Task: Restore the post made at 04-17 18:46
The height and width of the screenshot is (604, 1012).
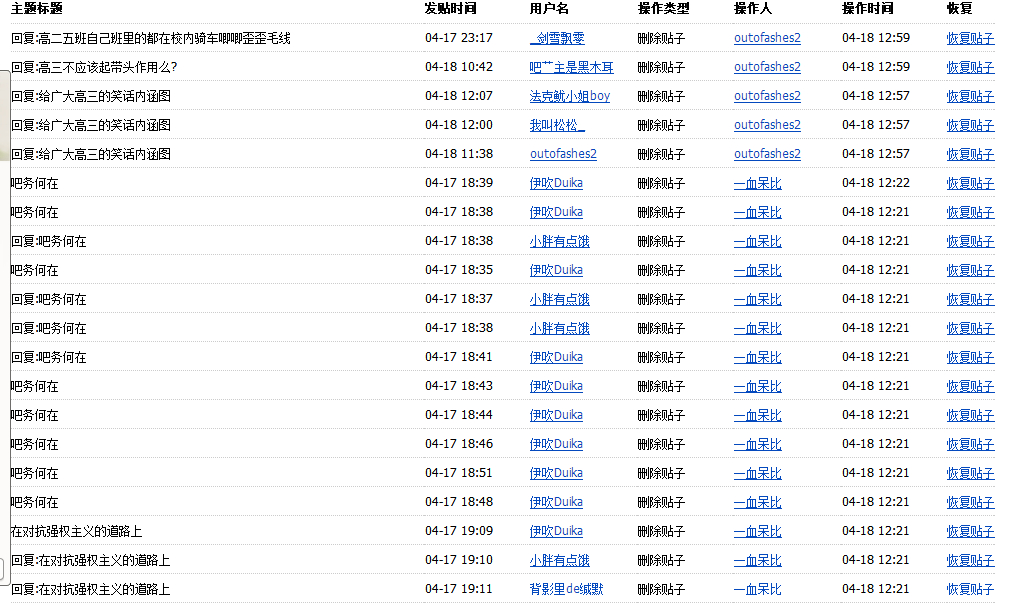Action: pos(970,444)
